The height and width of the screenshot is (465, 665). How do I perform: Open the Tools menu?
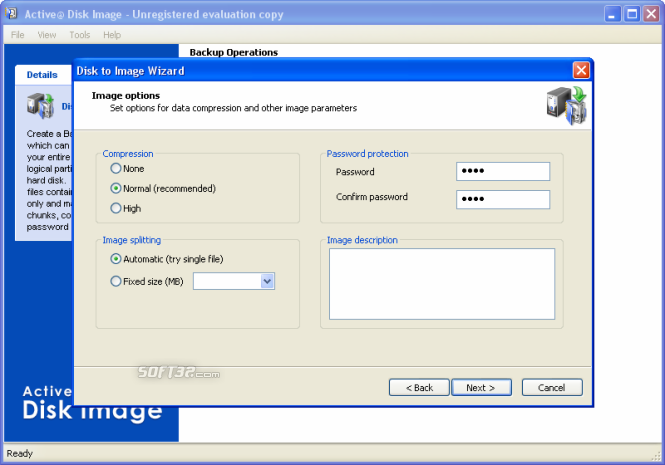(80, 35)
